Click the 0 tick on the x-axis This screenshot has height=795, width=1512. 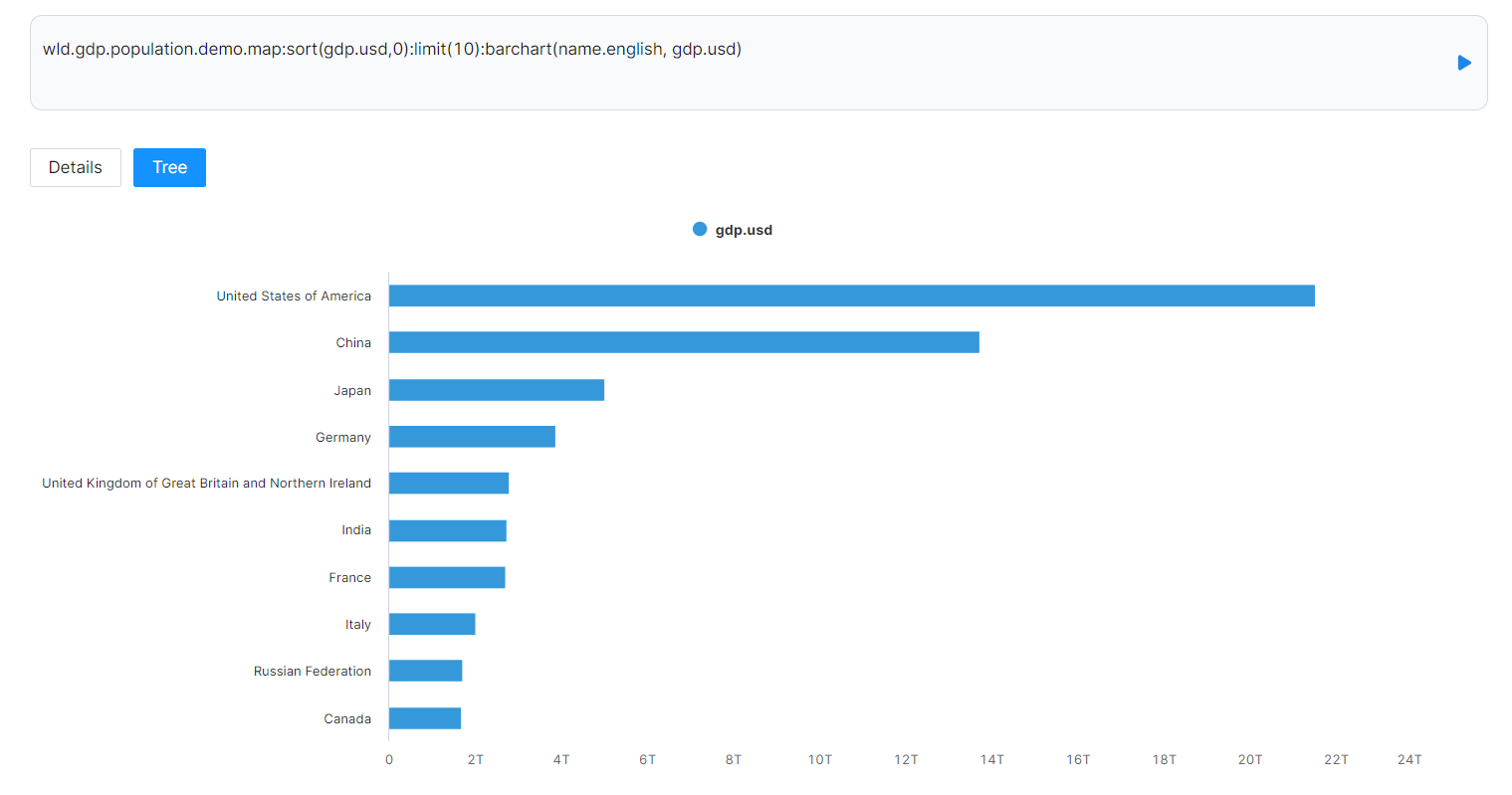(x=389, y=759)
